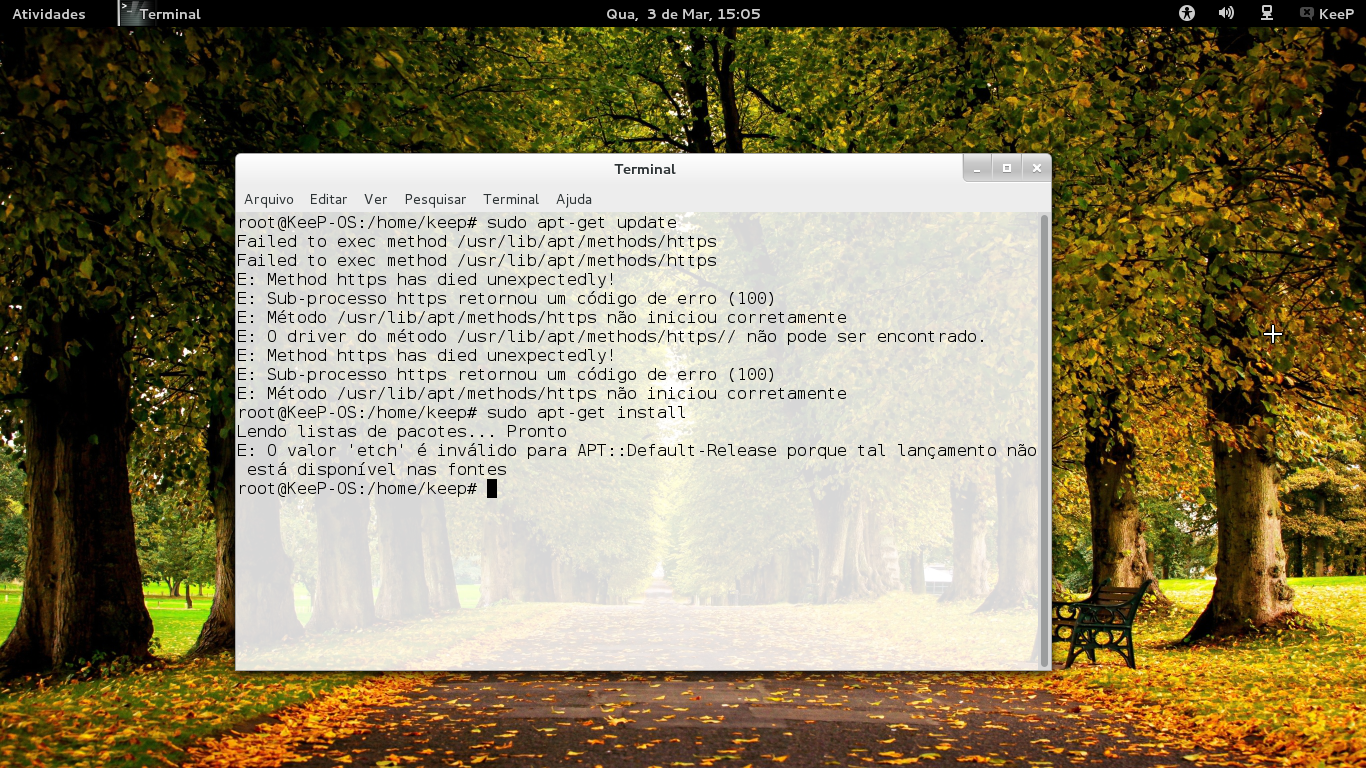Open the network connection icon
The width and height of the screenshot is (1366, 768).
point(1266,13)
